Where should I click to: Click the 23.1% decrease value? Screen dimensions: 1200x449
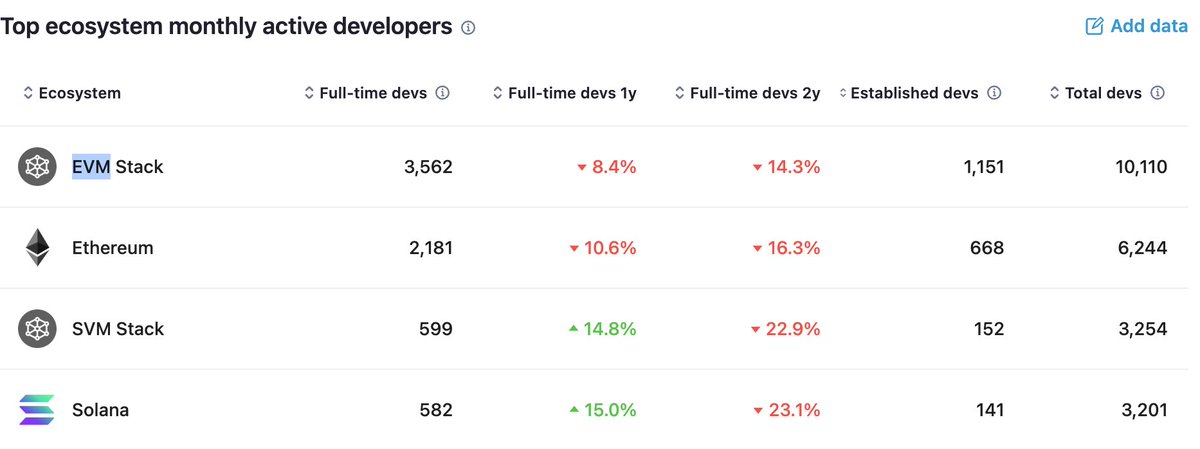pos(787,410)
